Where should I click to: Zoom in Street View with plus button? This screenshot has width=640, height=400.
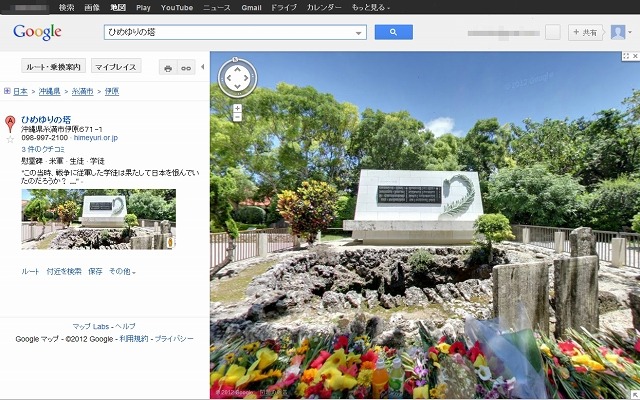238,108
